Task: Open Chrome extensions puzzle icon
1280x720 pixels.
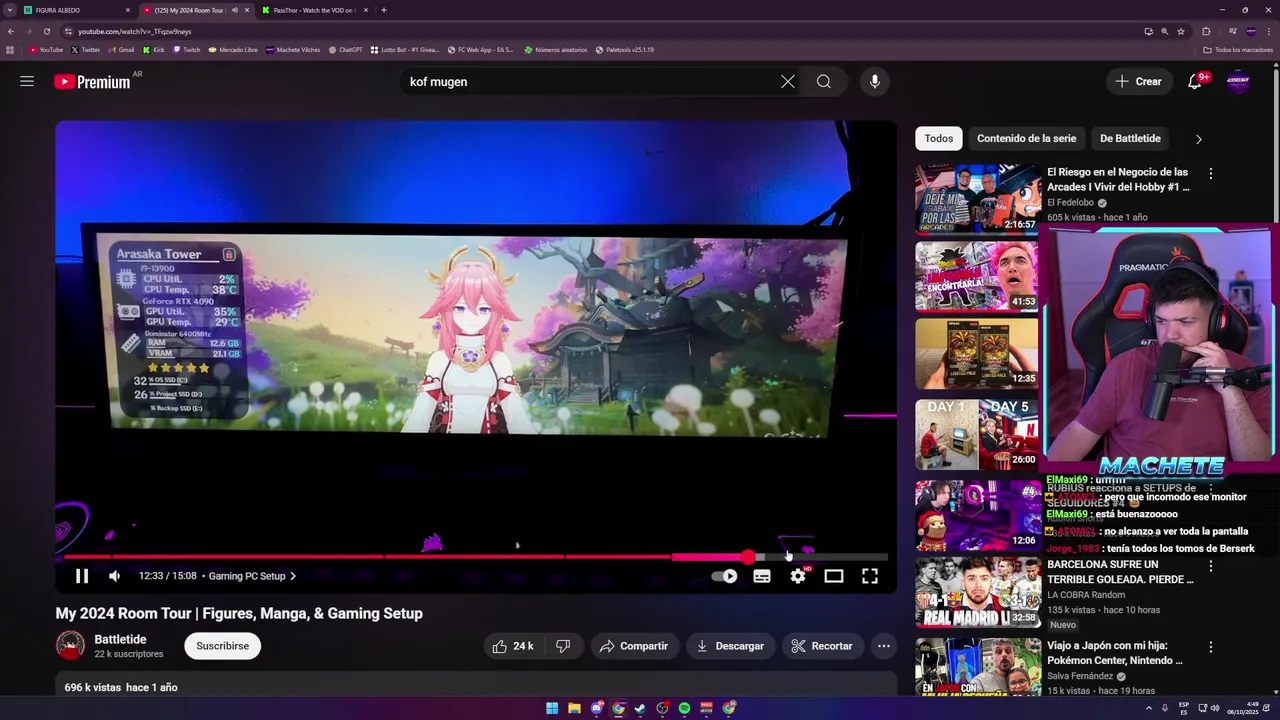Action: point(1206,31)
